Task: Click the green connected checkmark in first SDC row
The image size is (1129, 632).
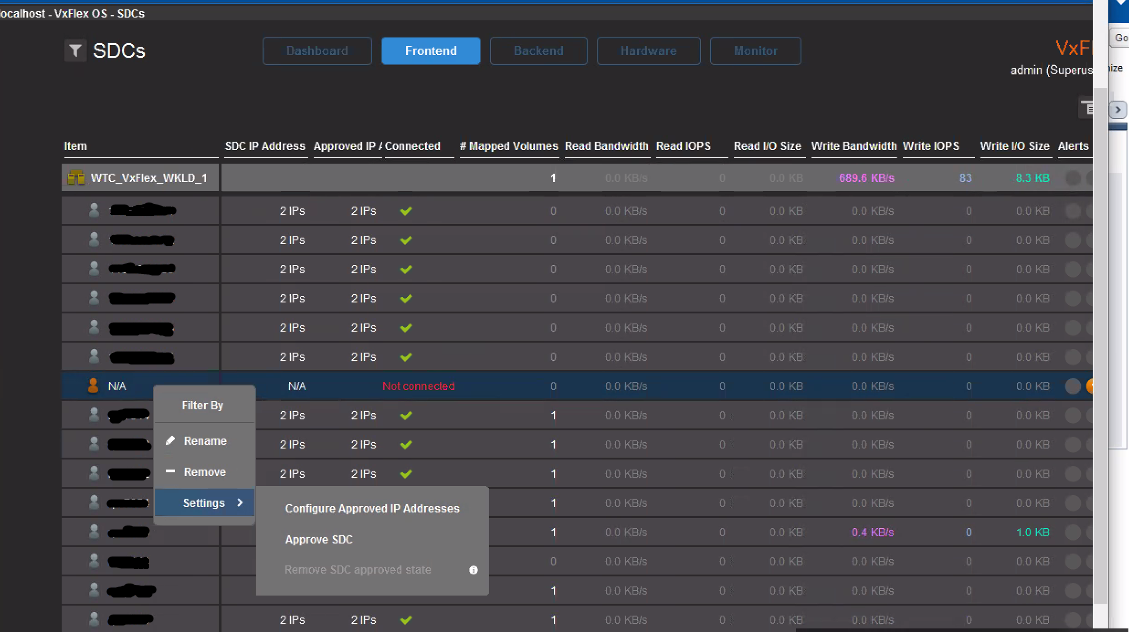Action: pos(405,211)
